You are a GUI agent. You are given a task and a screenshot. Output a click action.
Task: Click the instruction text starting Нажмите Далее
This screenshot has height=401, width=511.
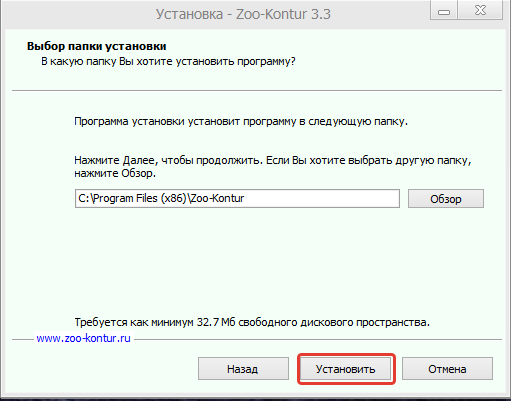click(x=273, y=160)
